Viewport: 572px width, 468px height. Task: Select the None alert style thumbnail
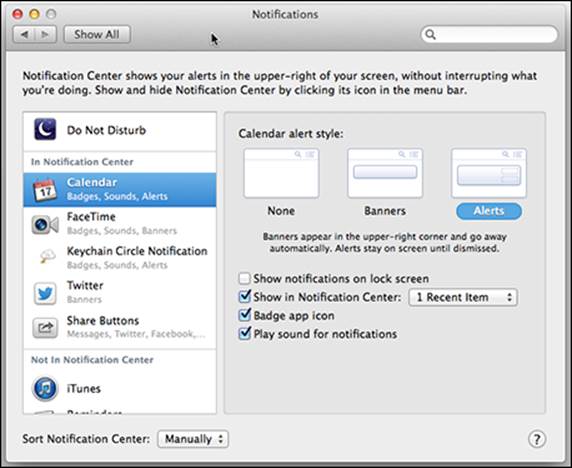pos(281,173)
